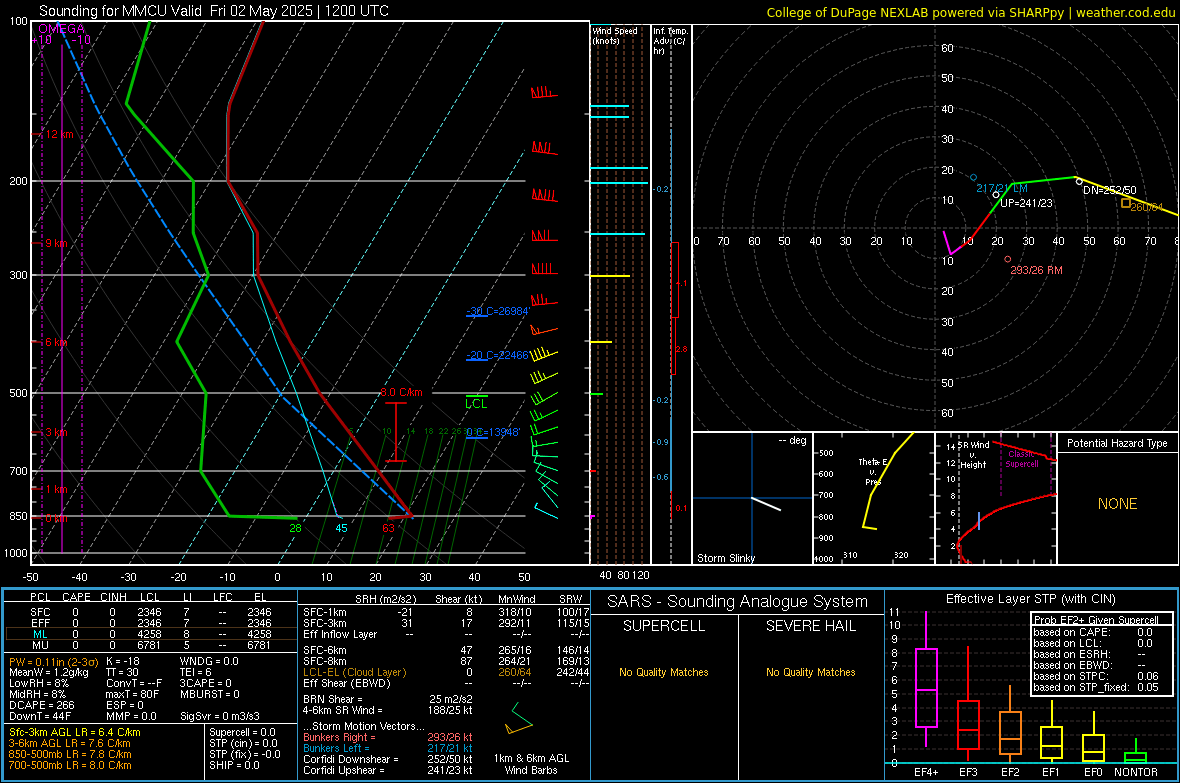Viewport: 1180px width, 783px height.
Task: Click the Effective Layer STP (with CIN) title
Action: [x=1030, y=599]
